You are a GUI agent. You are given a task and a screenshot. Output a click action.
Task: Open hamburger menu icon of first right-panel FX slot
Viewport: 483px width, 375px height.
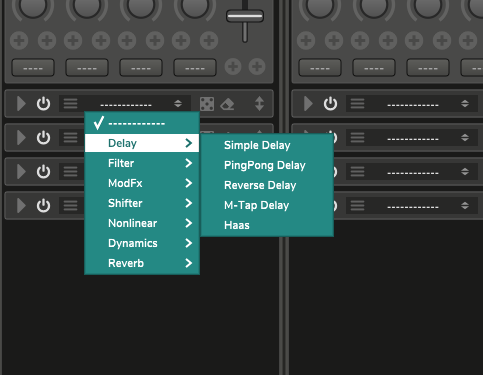tap(357, 104)
